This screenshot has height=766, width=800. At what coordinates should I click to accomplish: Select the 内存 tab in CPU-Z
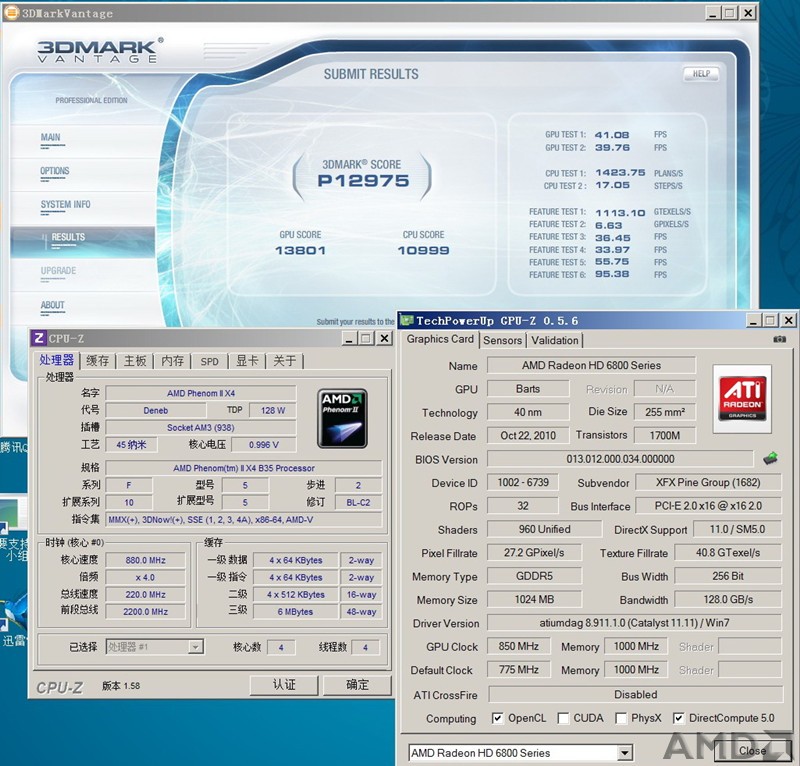pyautogui.click(x=172, y=361)
